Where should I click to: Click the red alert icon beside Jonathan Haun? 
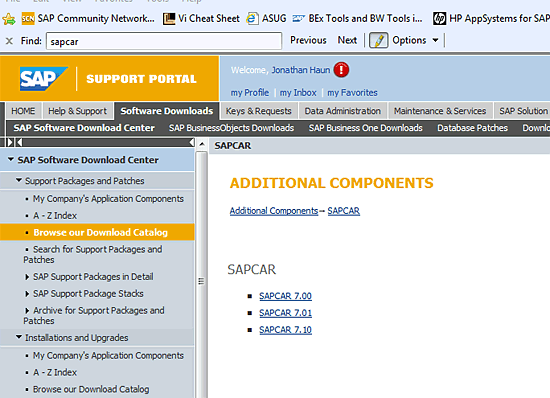point(341,70)
